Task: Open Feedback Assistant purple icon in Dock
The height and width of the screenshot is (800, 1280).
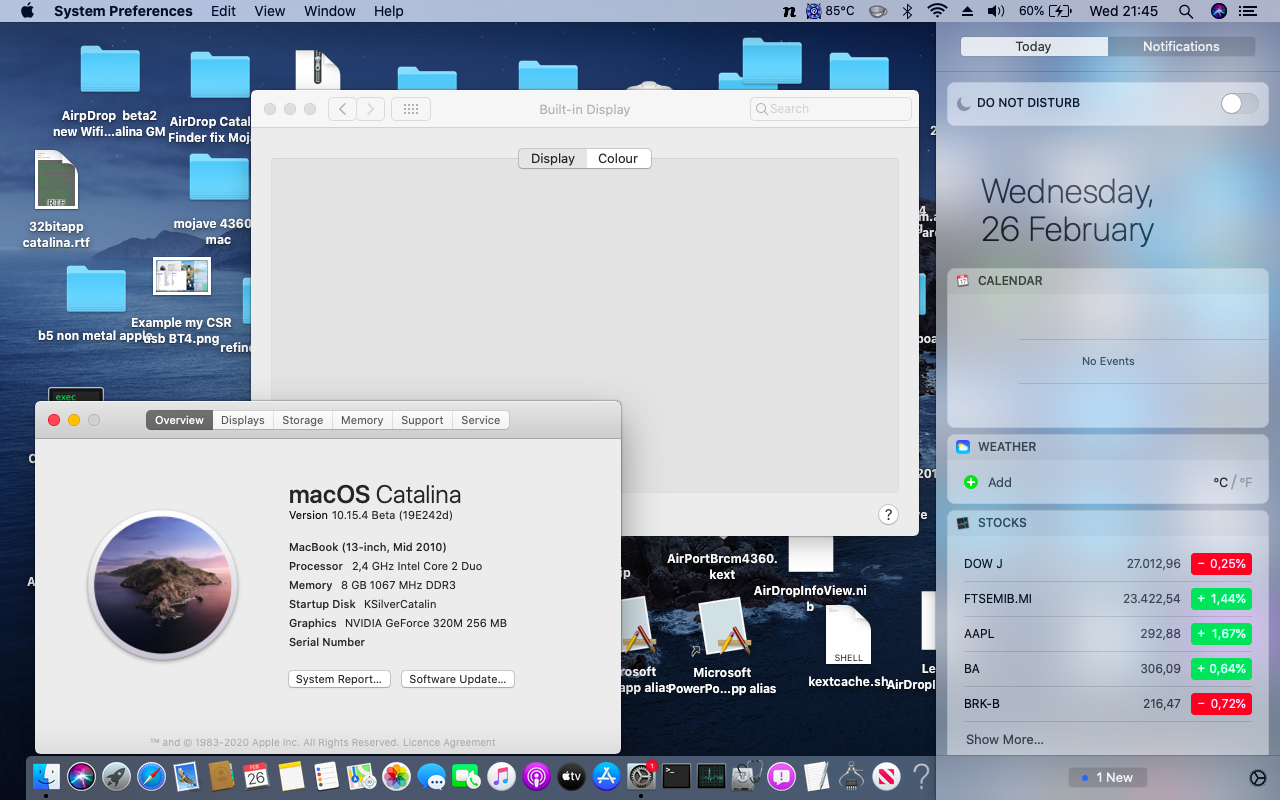Action: [781, 775]
